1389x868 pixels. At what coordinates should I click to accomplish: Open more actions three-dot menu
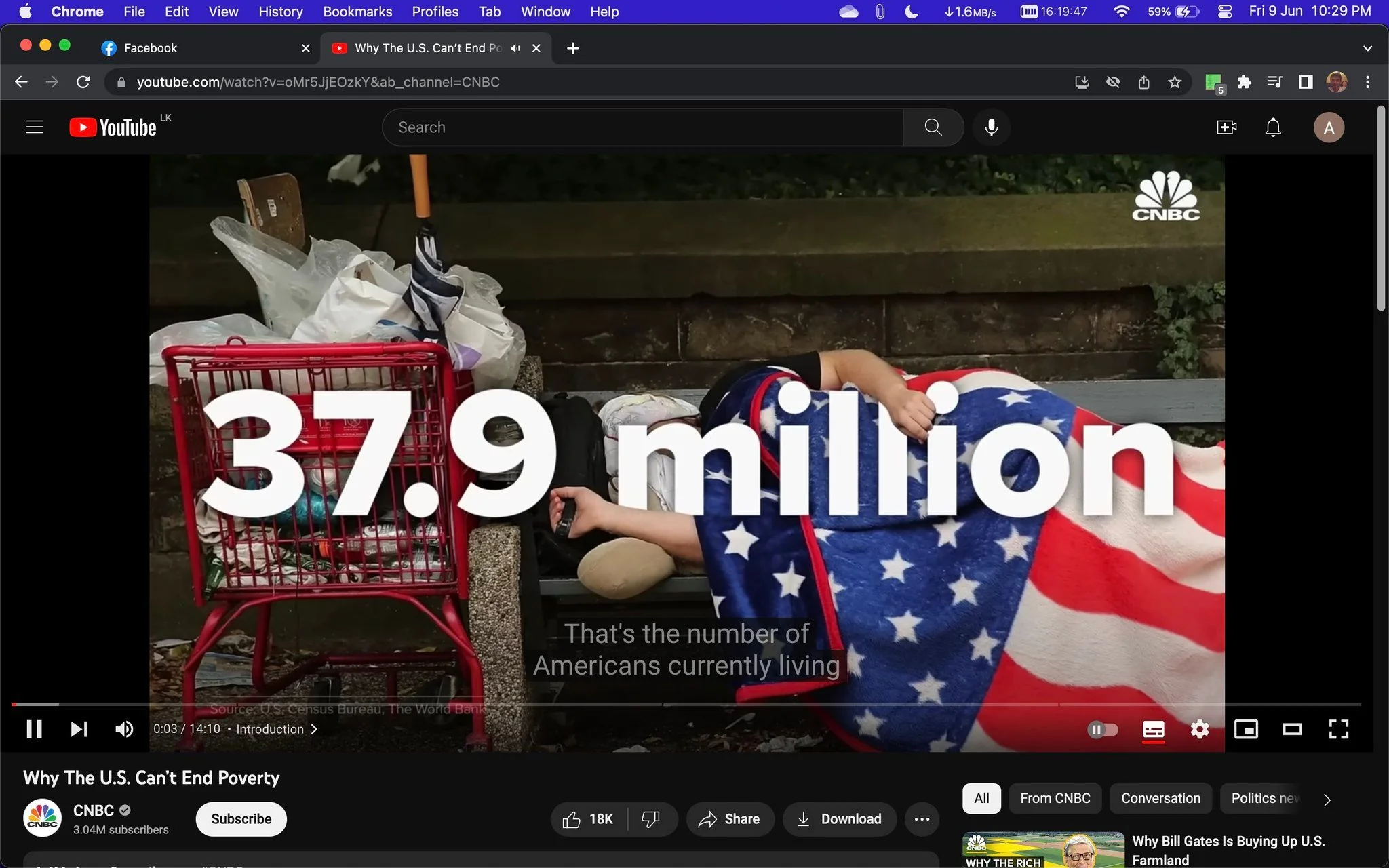[922, 819]
